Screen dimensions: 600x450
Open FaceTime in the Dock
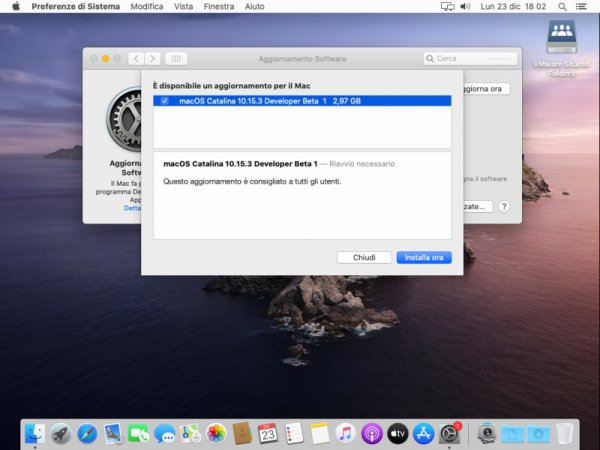(x=139, y=434)
